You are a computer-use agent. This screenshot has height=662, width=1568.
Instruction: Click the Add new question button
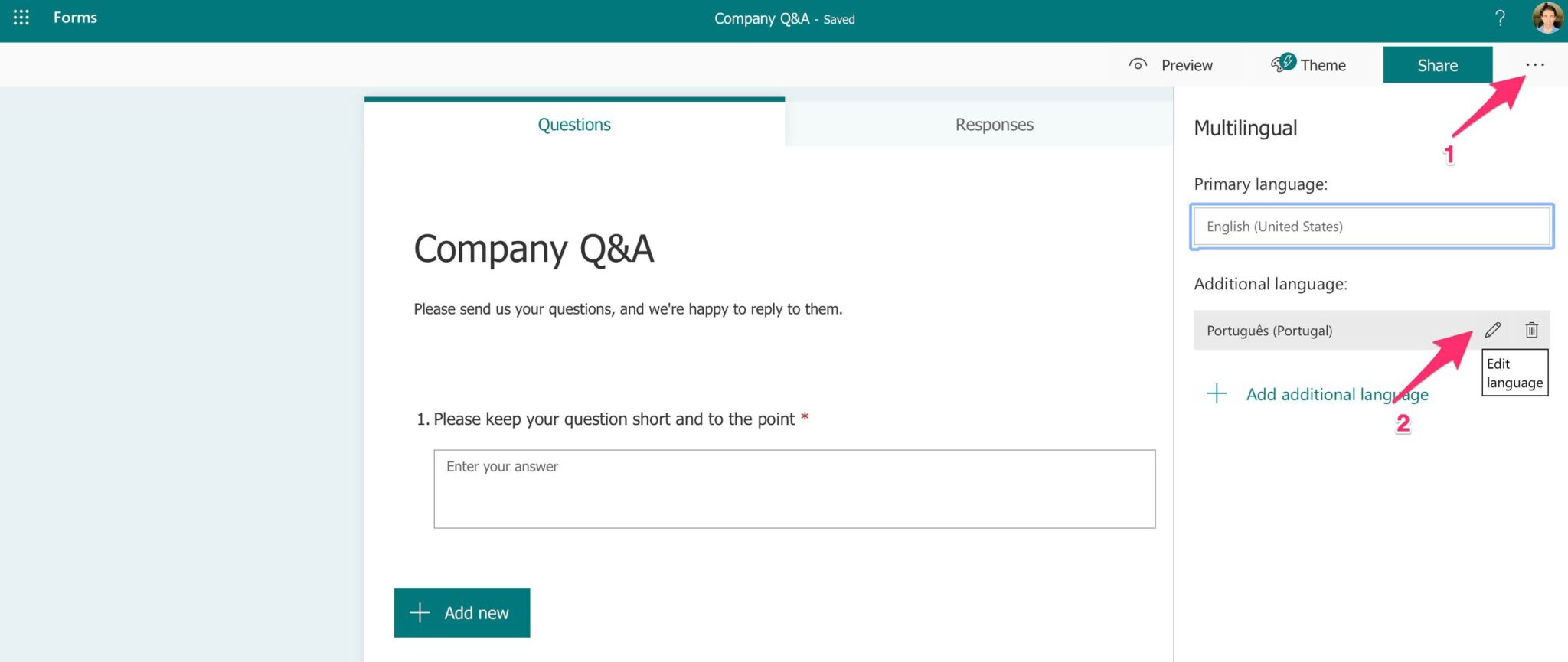coord(462,612)
